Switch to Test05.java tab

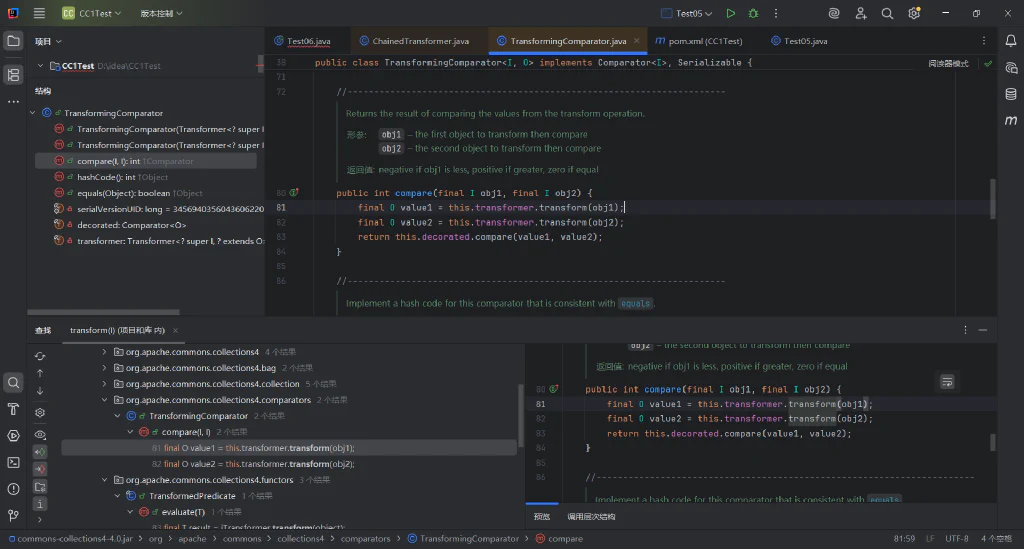click(799, 41)
